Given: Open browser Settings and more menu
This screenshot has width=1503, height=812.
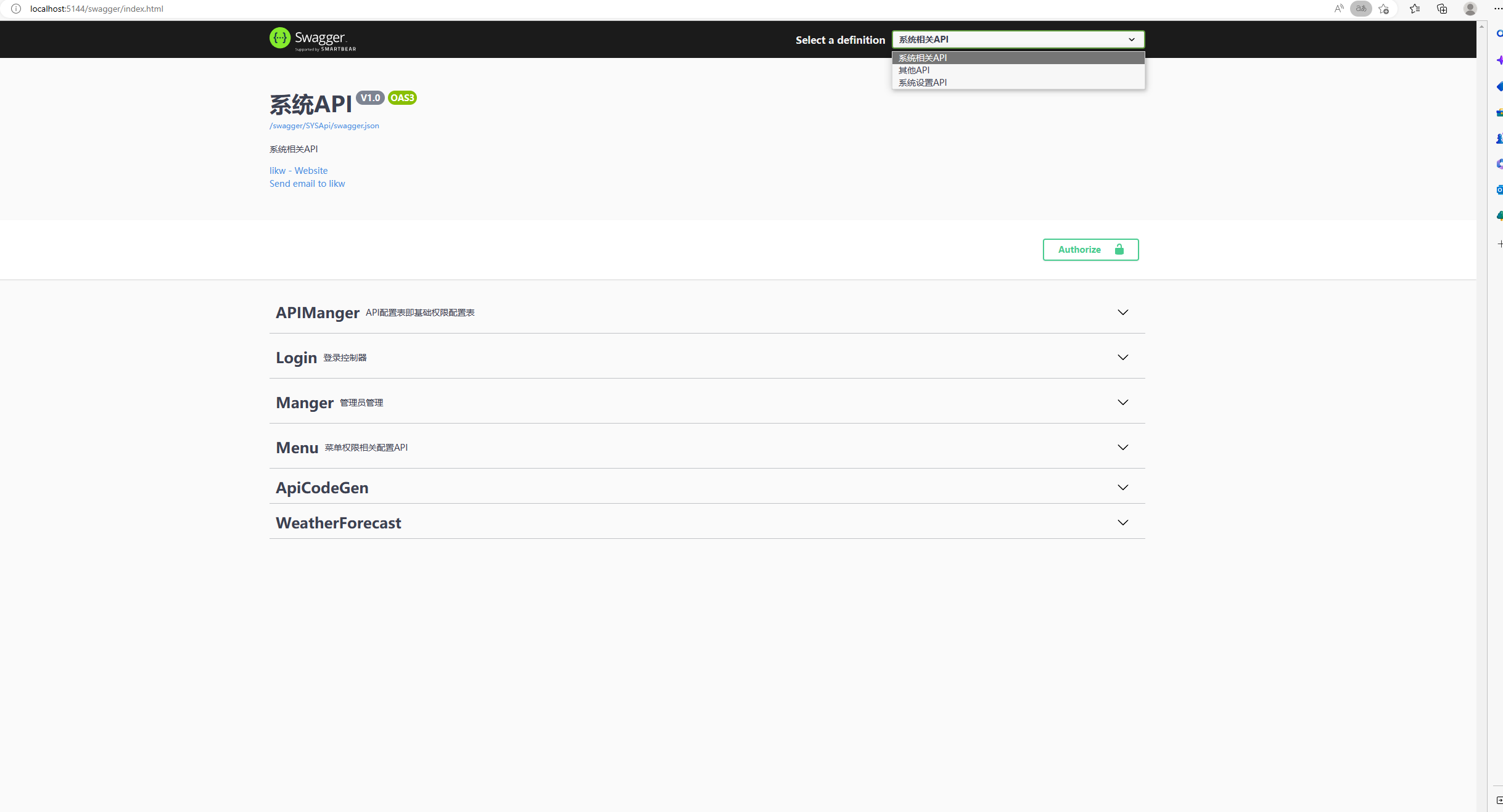Looking at the screenshot, I should pyautogui.click(x=1498, y=9).
